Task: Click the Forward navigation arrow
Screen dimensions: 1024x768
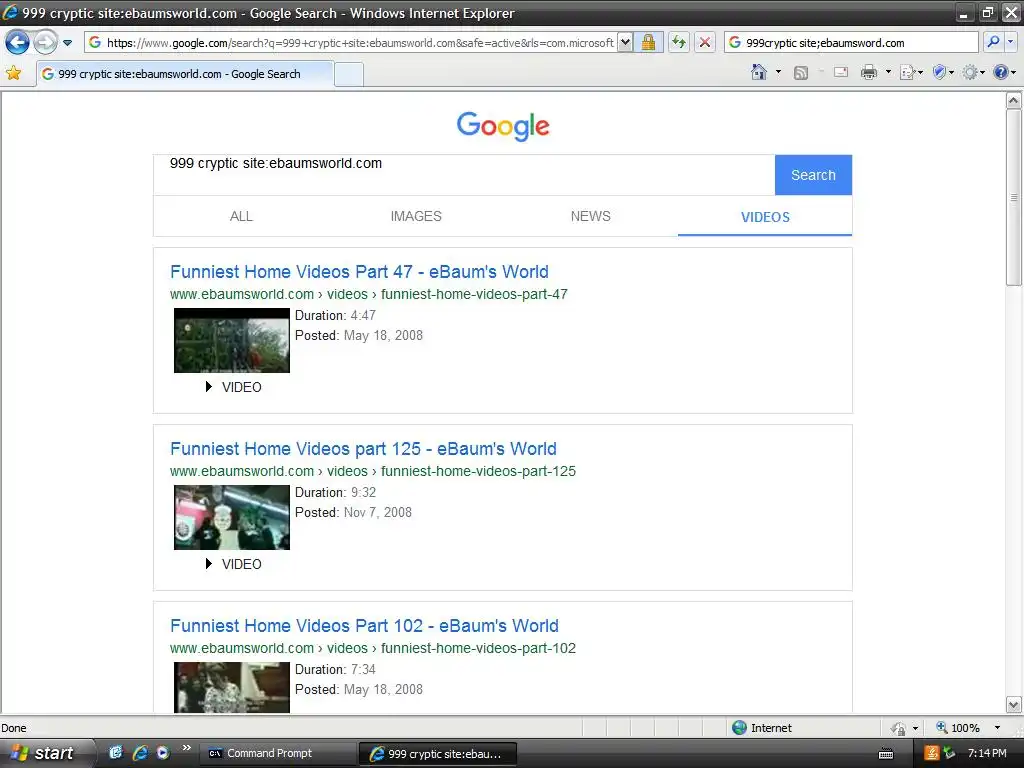Action: 46,43
